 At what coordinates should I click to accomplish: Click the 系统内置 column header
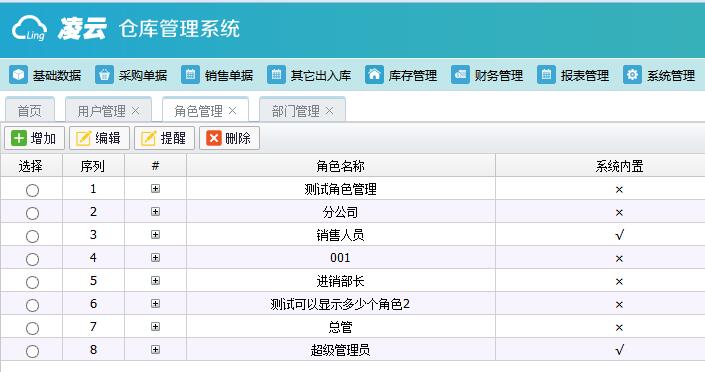click(x=620, y=166)
